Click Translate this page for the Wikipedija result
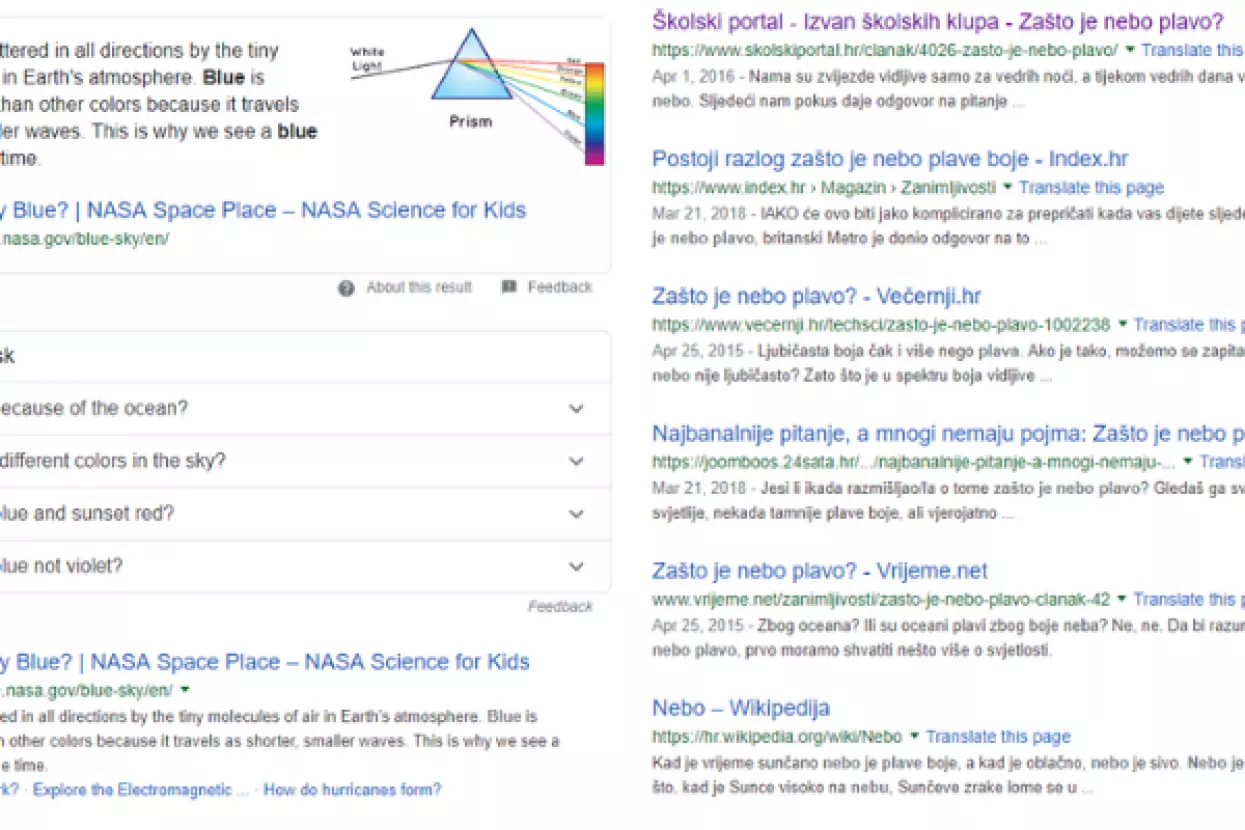The height and width of the screenshot is (830, 1245). pyautogui.click(x=997, y=737)
